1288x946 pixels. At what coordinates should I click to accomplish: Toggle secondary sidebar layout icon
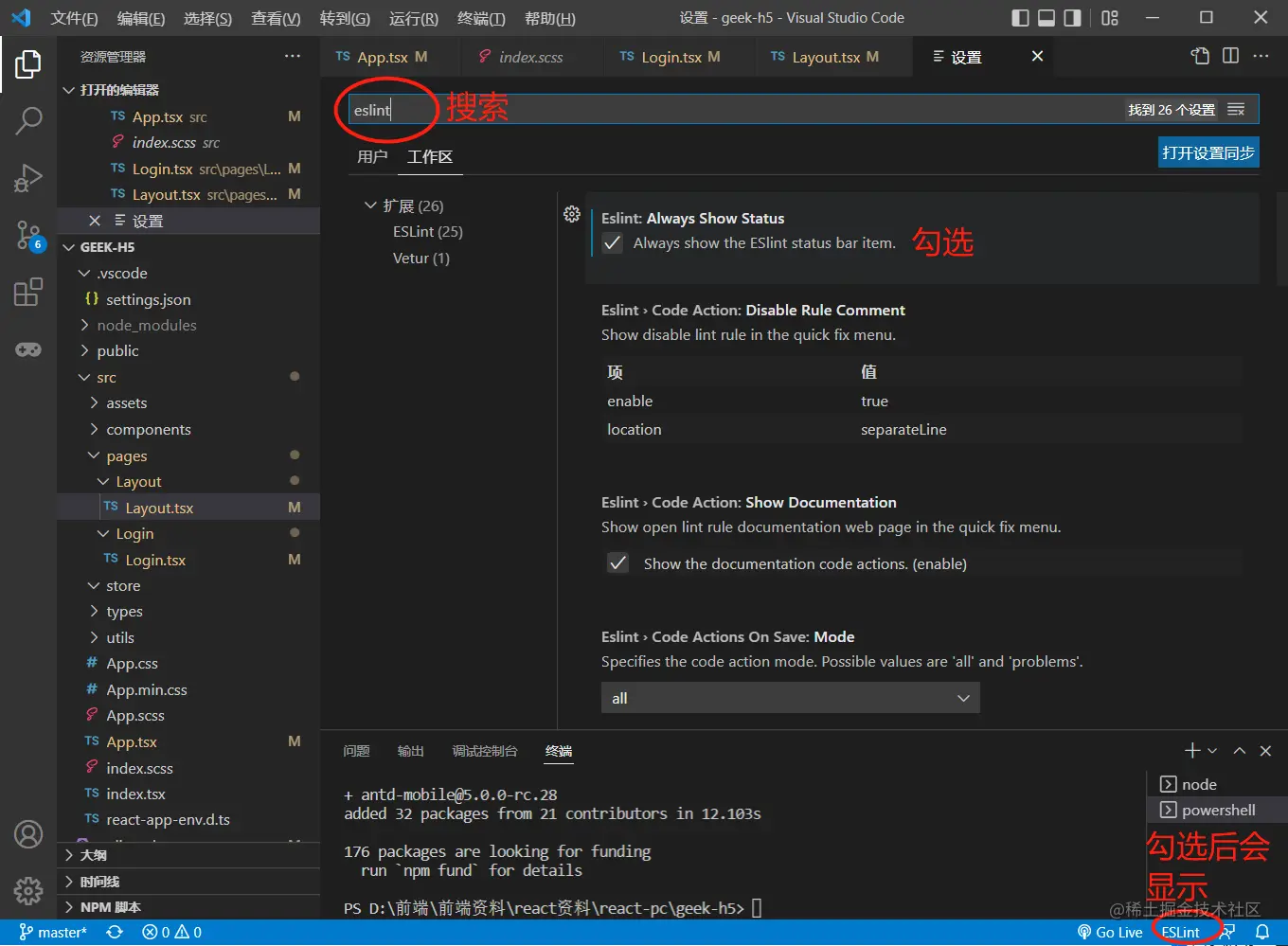[1073, 18]
